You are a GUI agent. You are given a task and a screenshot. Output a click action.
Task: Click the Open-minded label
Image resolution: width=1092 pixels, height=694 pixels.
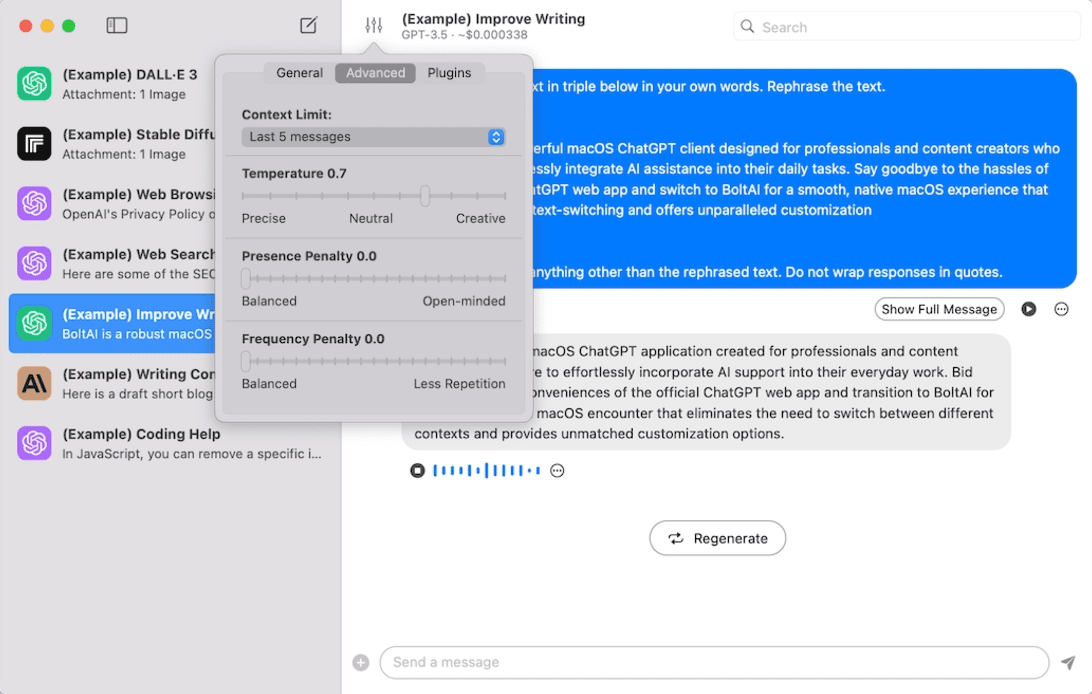[464, 301]
